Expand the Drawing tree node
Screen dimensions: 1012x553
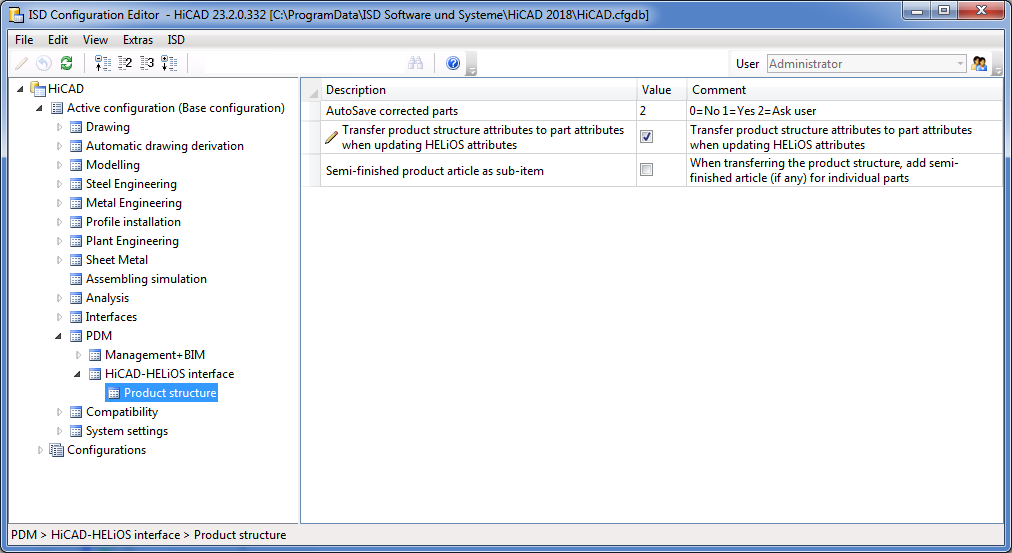tap(59, 127)
